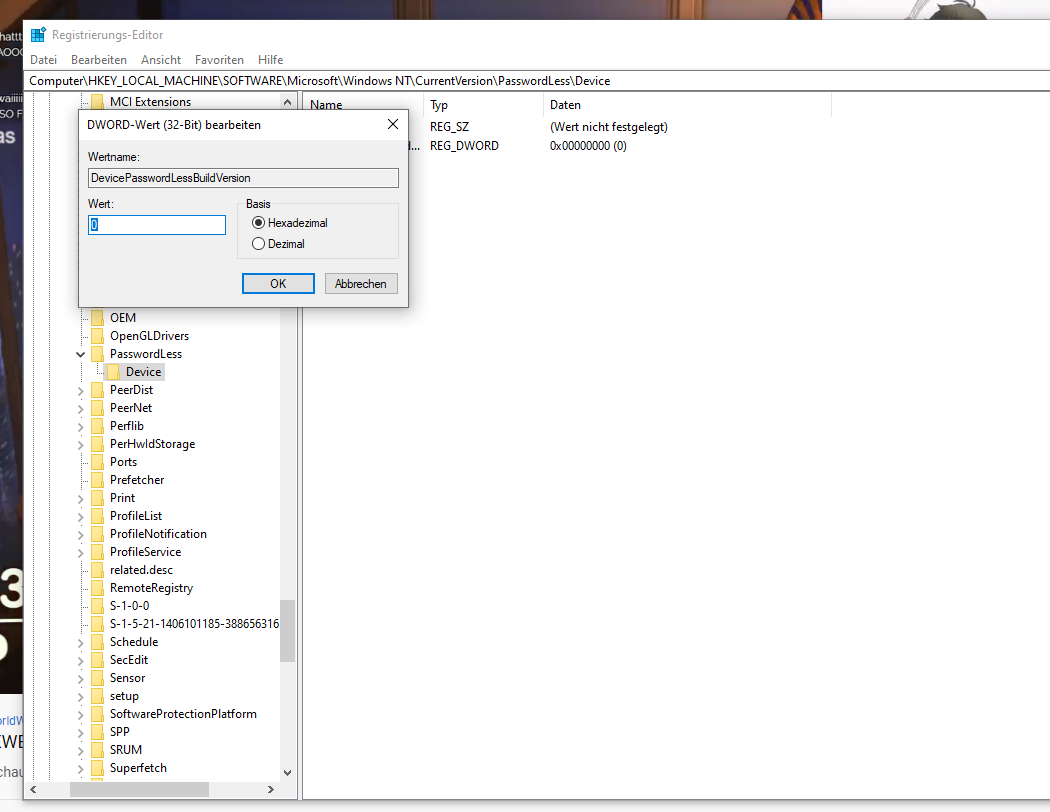
Task: Expand the Schedule key
Action: coord(80,643)
